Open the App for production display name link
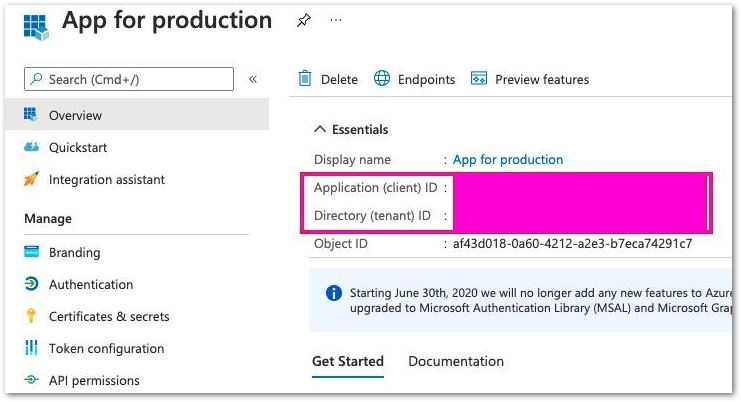 (x=508, y=160)
